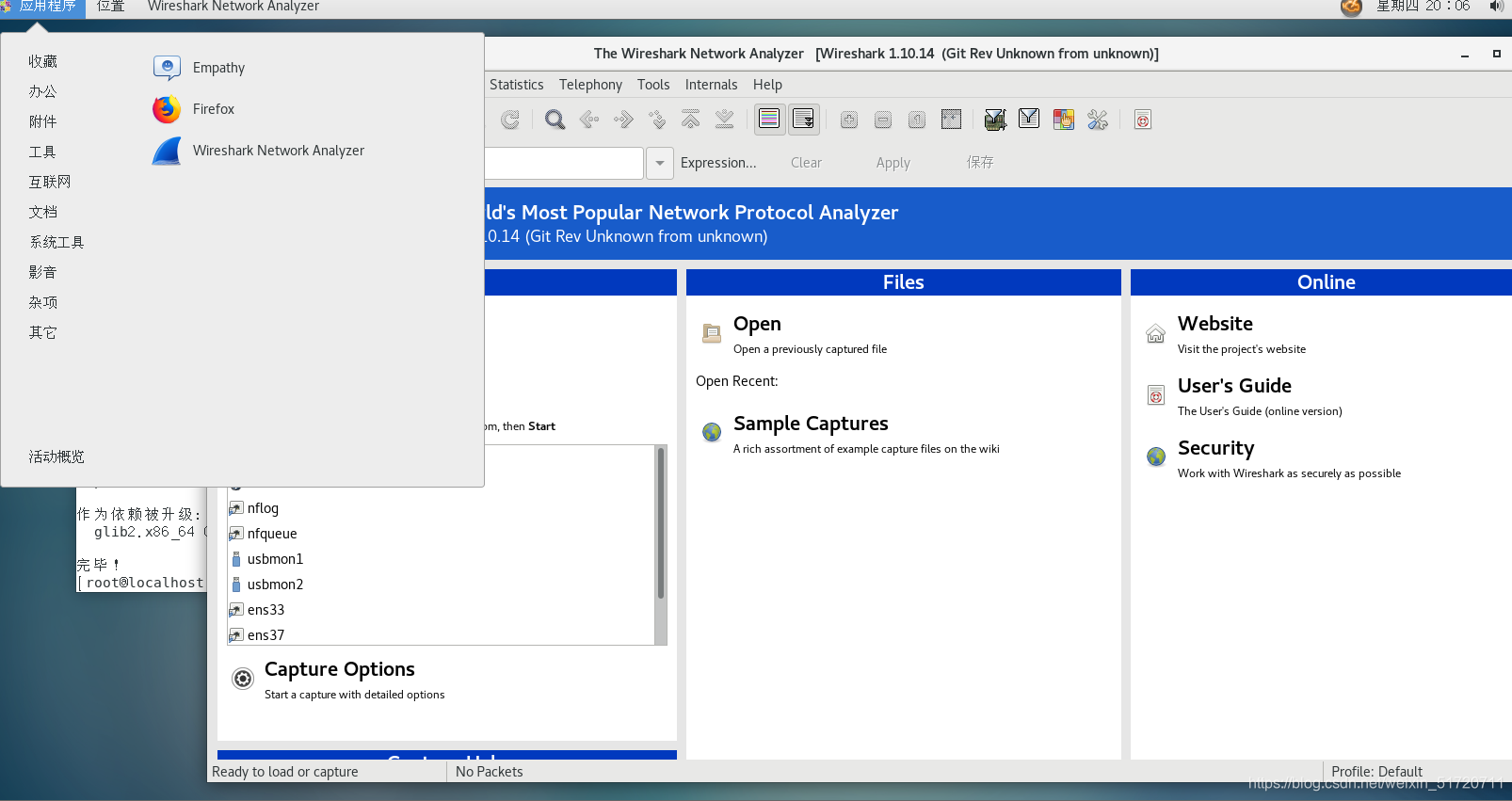
Task: Select the 影音 category
Action: click(42, 272)
